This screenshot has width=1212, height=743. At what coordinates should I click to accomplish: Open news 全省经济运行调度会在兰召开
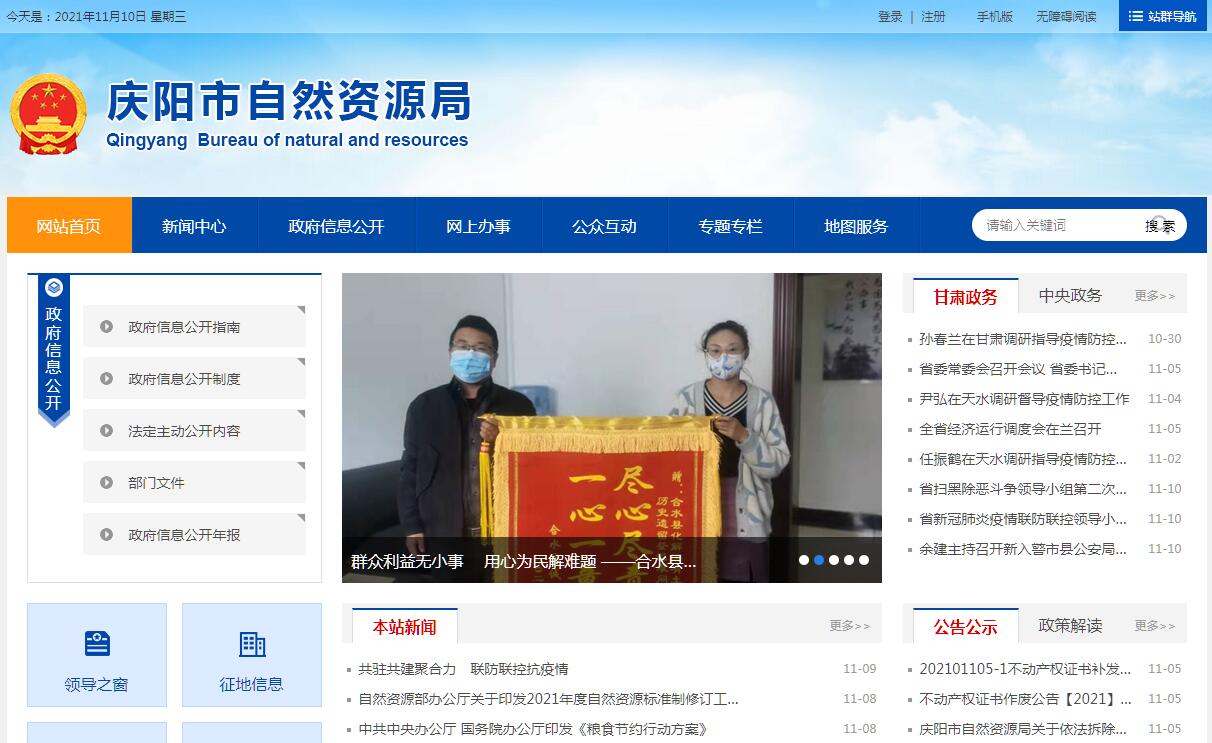pyautogui.click(x=1010, y=429)
